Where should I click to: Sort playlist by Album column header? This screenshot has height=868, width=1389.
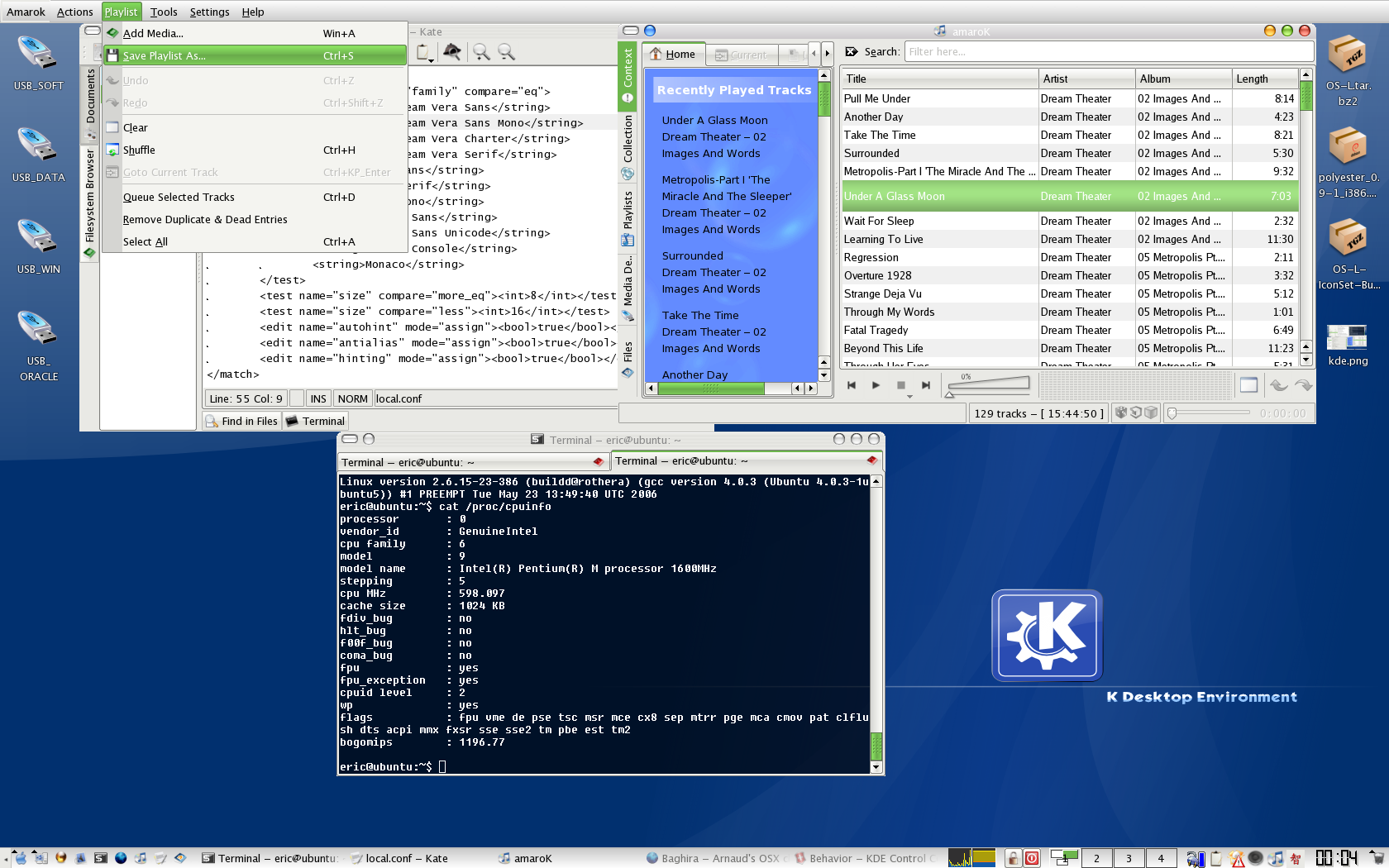pos(1183,79)
